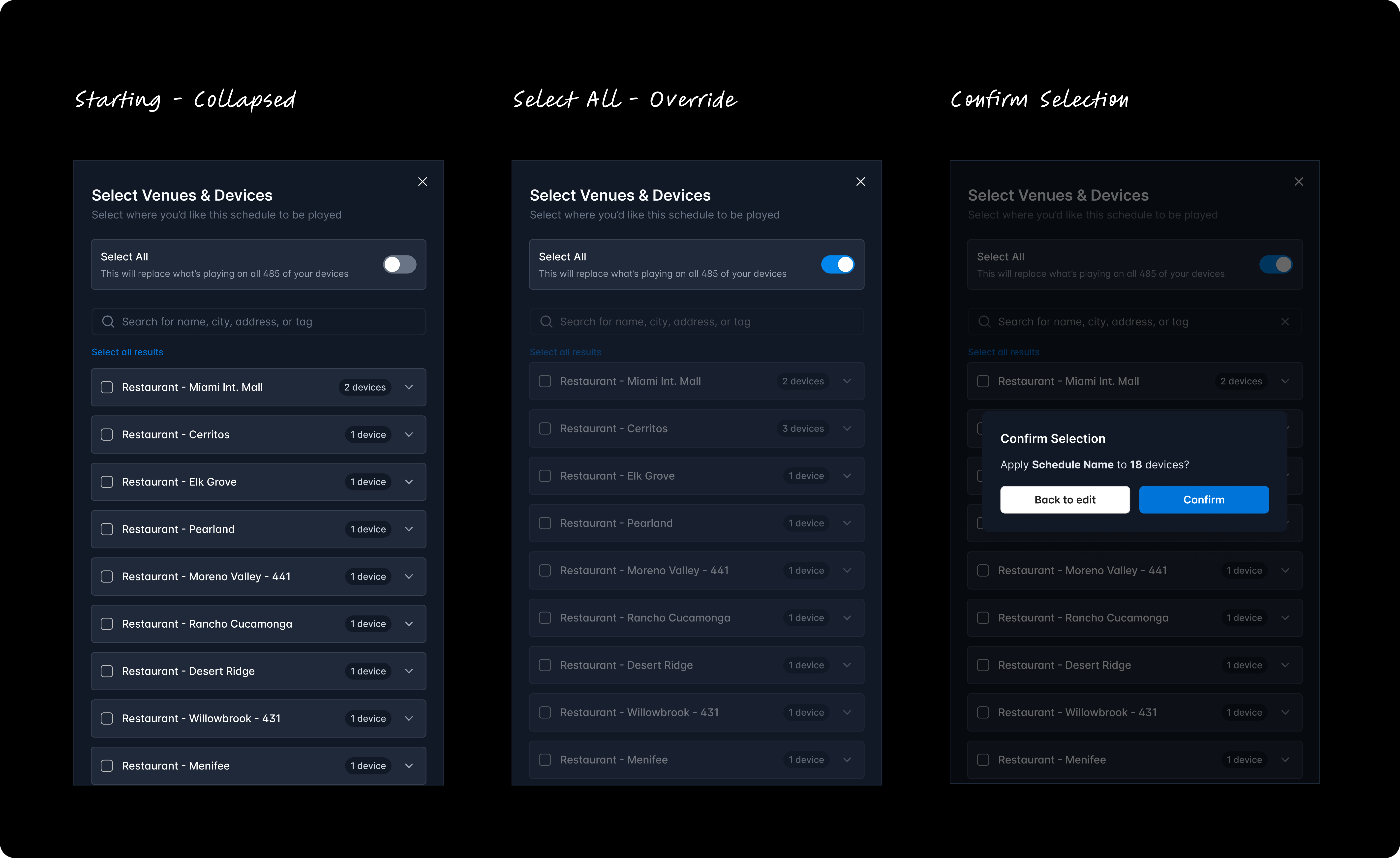
Task: Toggle dimmed Select All switch in Confirm panel
Action: [1276, 264]
